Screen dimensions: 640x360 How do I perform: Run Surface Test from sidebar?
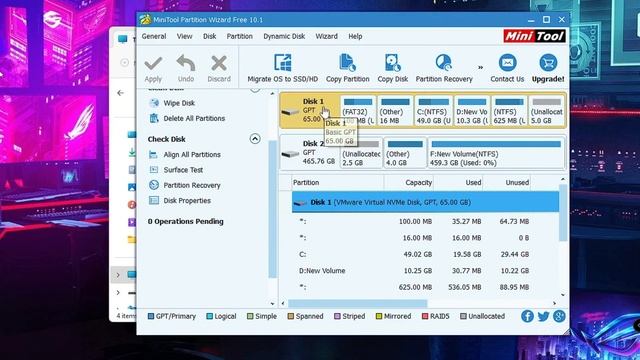pyautogui.click(x=183, y=170)
